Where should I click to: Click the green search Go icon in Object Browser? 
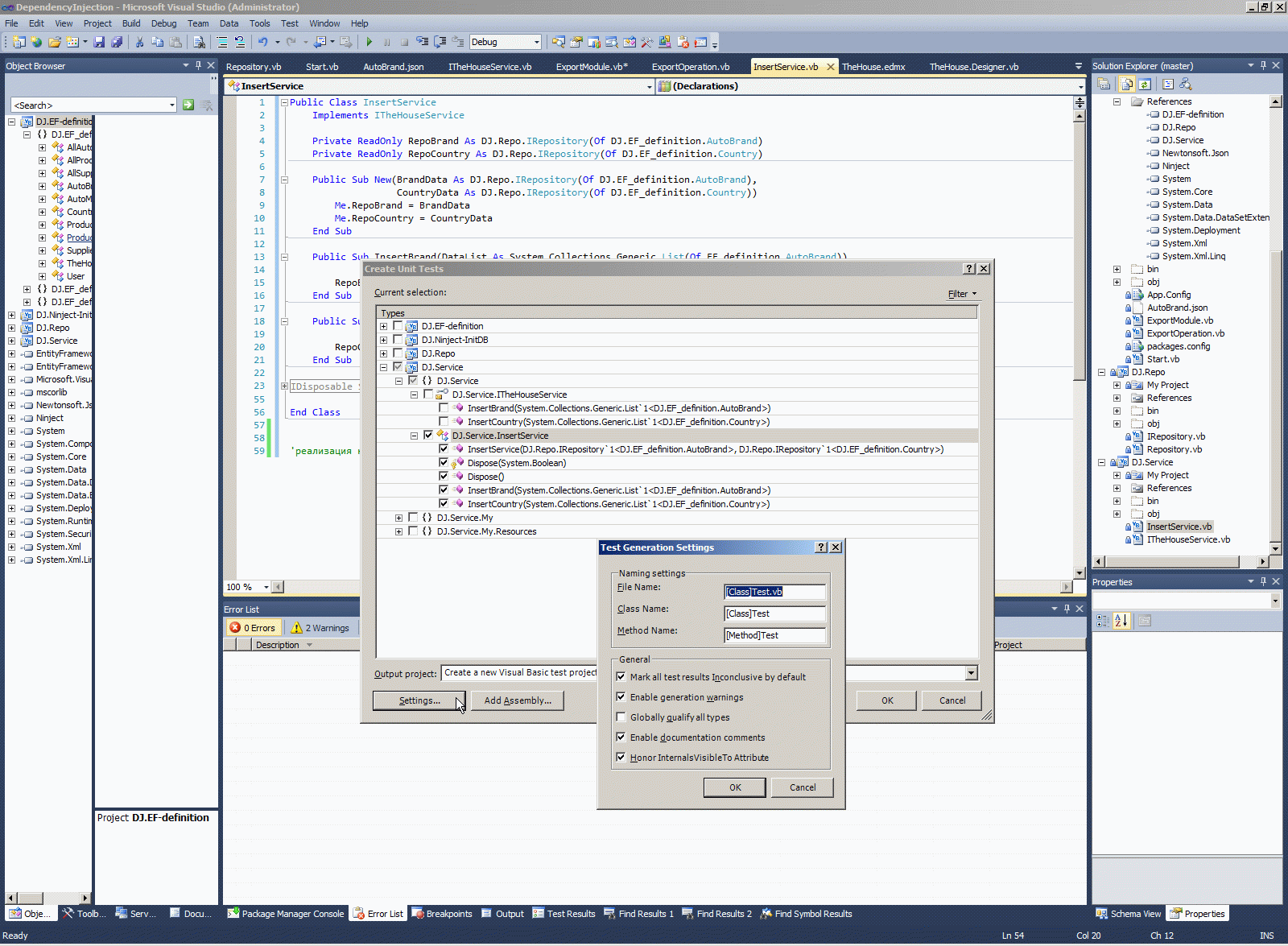point(188,105)
